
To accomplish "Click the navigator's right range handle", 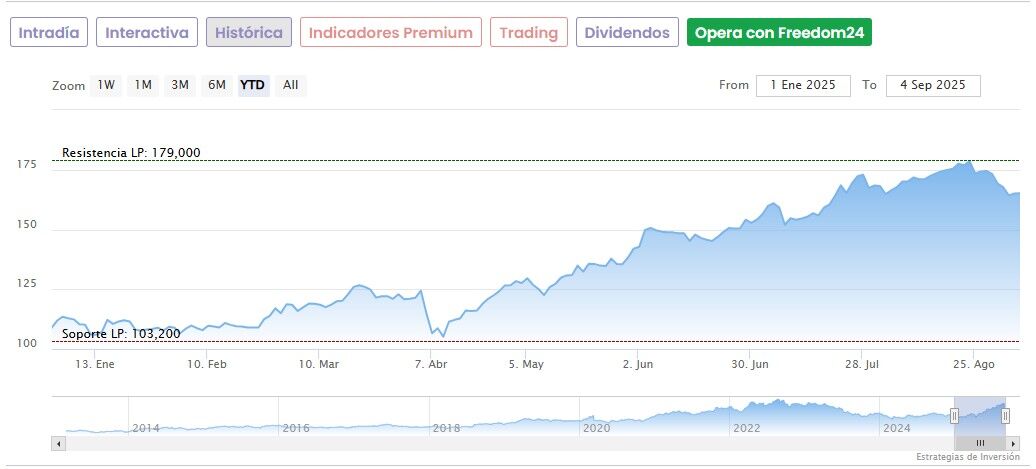I will 1005,415.
